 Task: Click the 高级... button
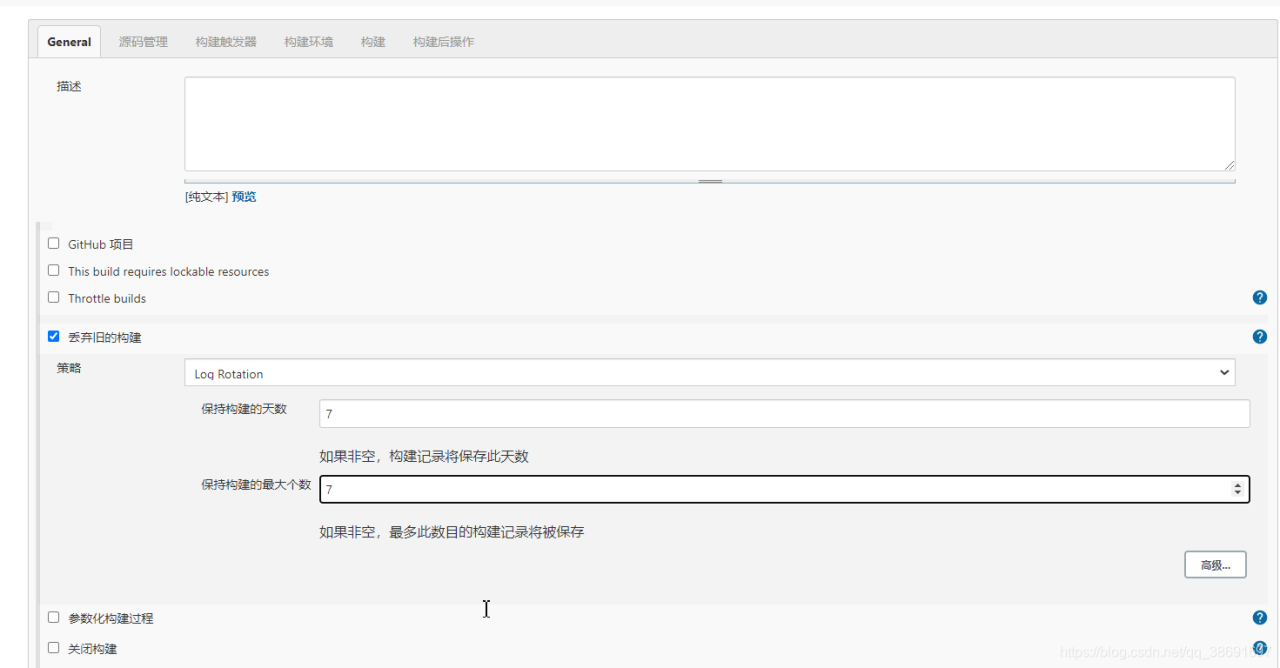pyautogui.click(x=1215, y=565)
